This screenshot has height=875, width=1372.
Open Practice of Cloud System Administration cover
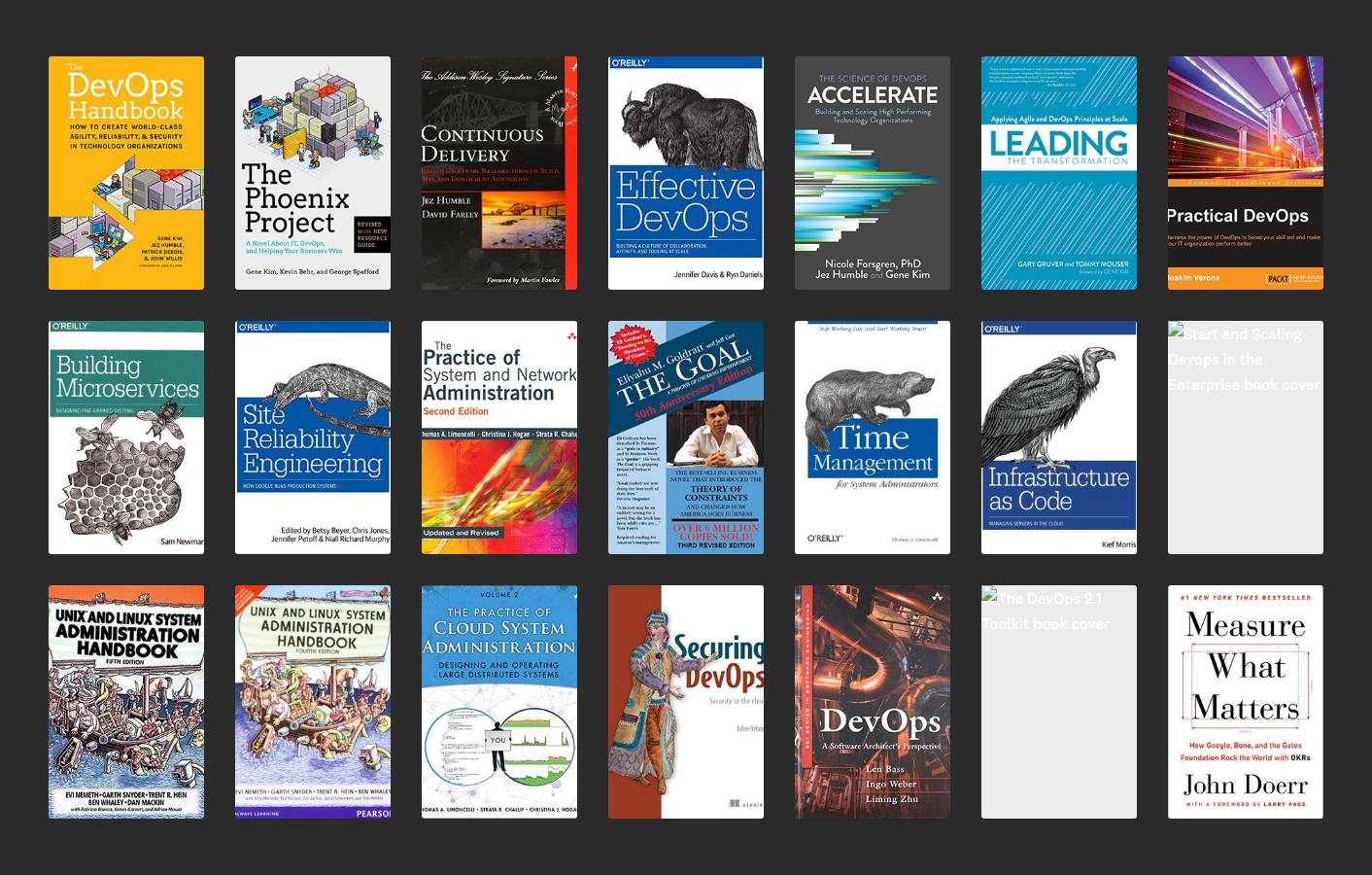click(x=499, y=702)
